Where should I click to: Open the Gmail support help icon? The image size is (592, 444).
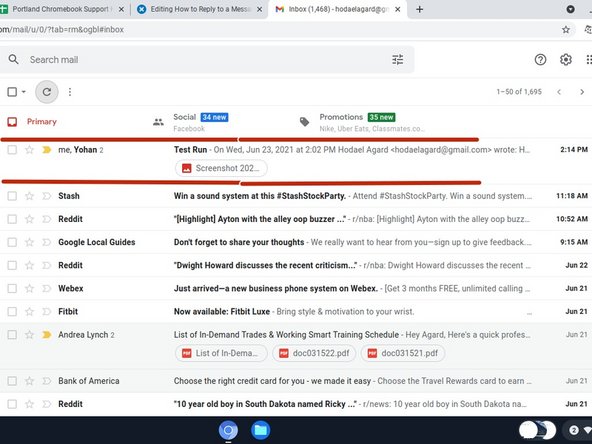click(540, 59)
